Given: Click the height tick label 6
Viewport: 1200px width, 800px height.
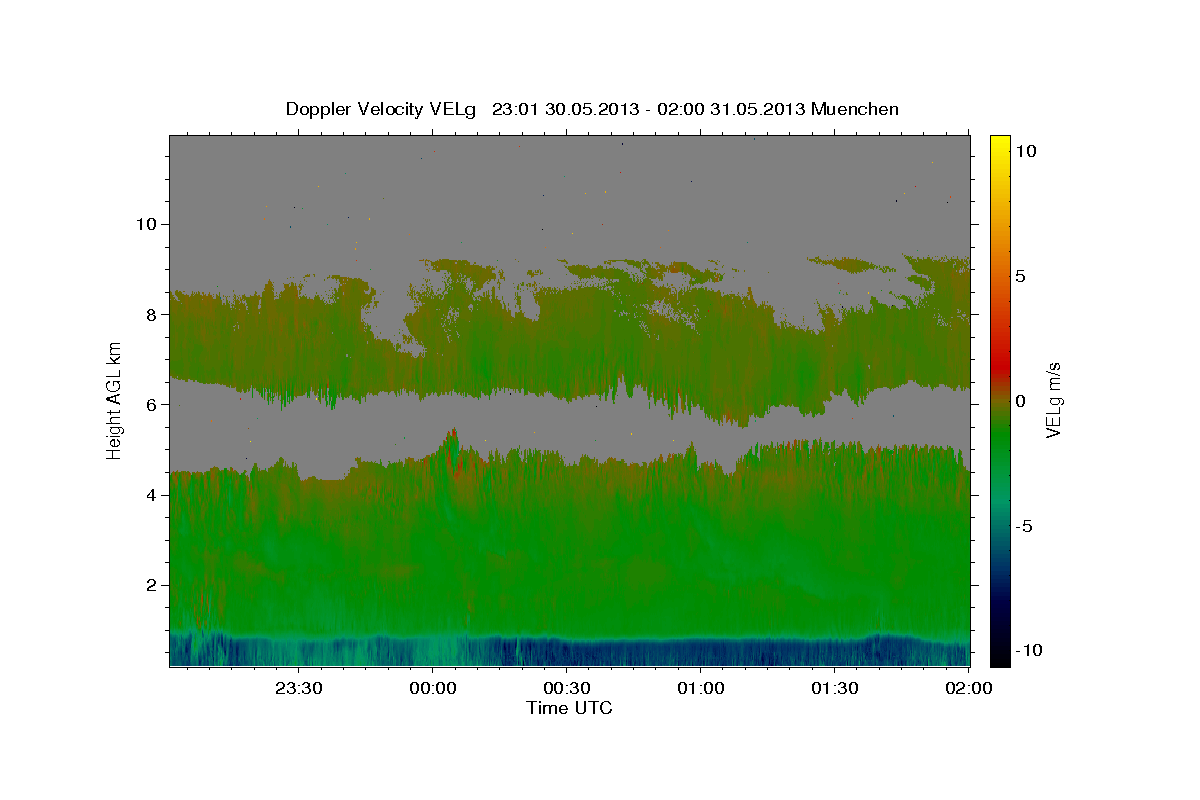Looking at the screenshot, I should click(151, 404).
